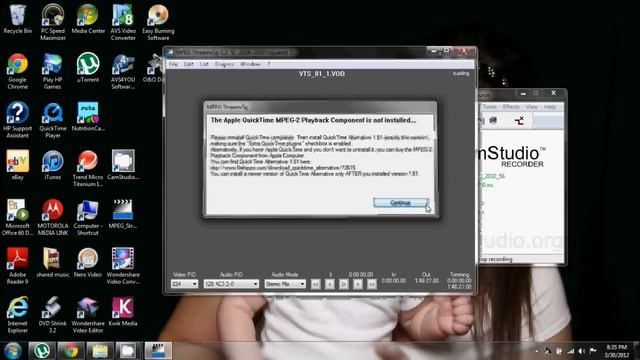Select the Wondershare Video Editor icon
640x360 pixels.
tap(88, 314)
